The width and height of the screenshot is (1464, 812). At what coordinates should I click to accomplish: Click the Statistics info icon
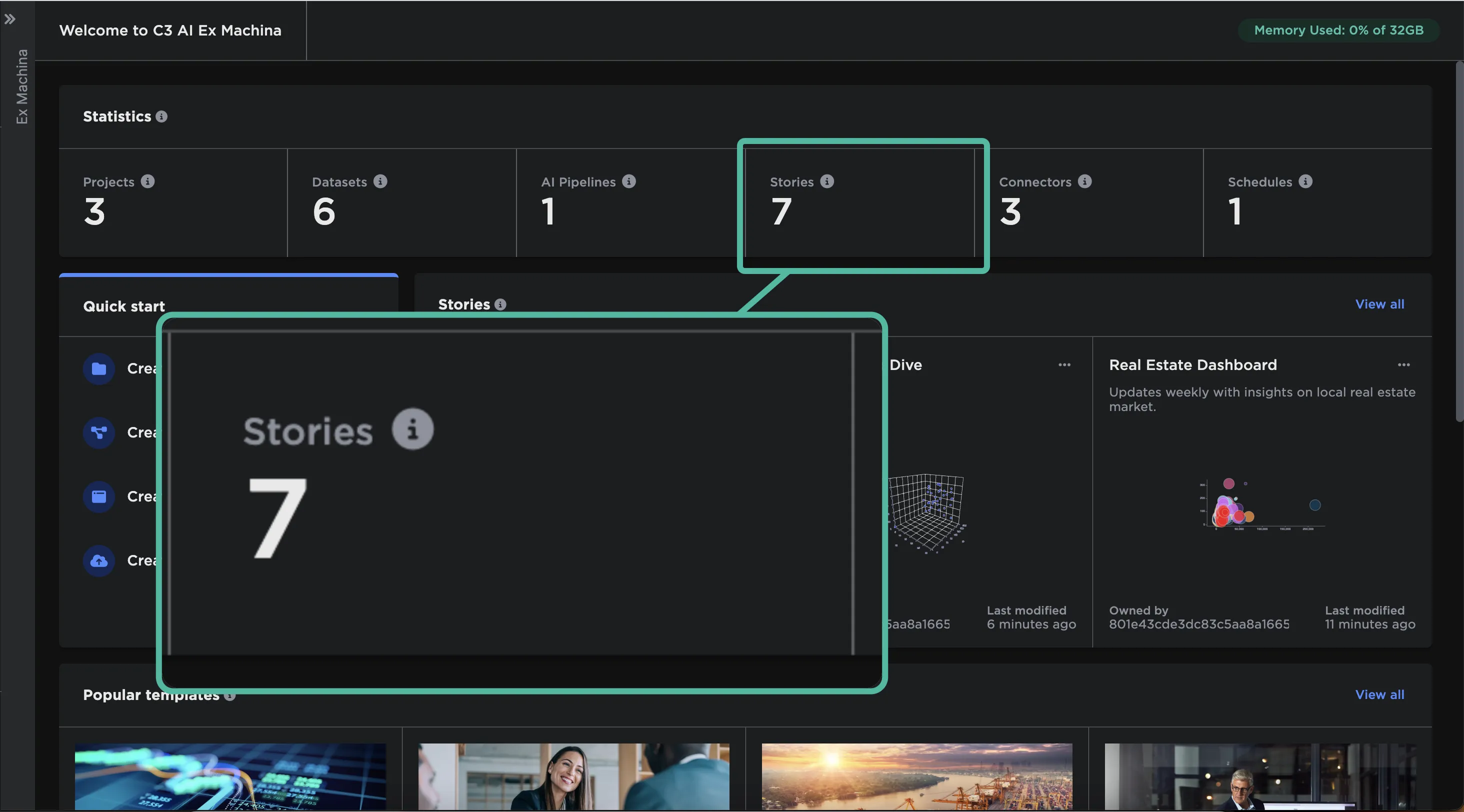pos(161,116)
